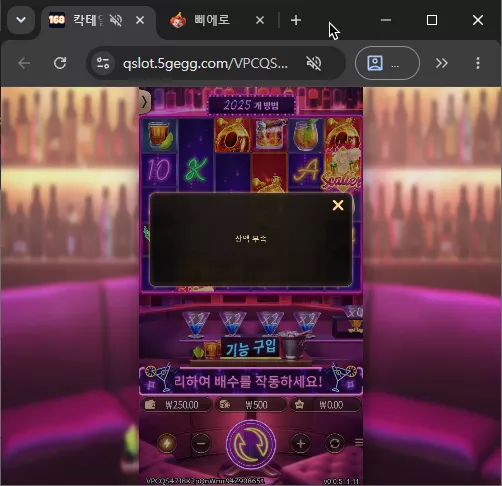Click the purple 10 symbol
The height and width of the screenshot is (486, 502).
pyautogui.click(x=159, y=169)
